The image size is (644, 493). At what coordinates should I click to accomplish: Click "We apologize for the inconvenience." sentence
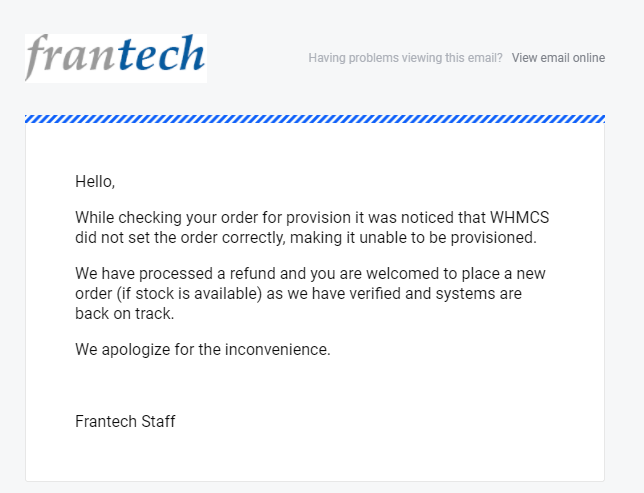pyautogui.click(x=202, y=350)
